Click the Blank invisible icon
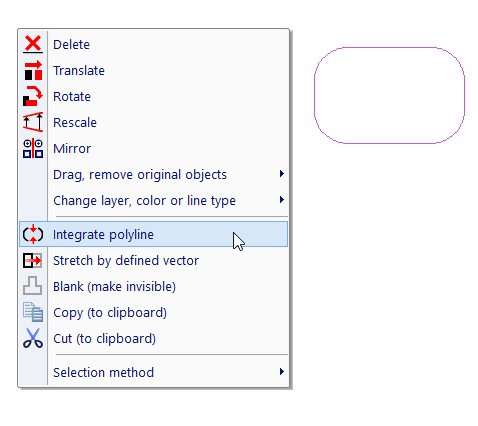 pos(33,286)
